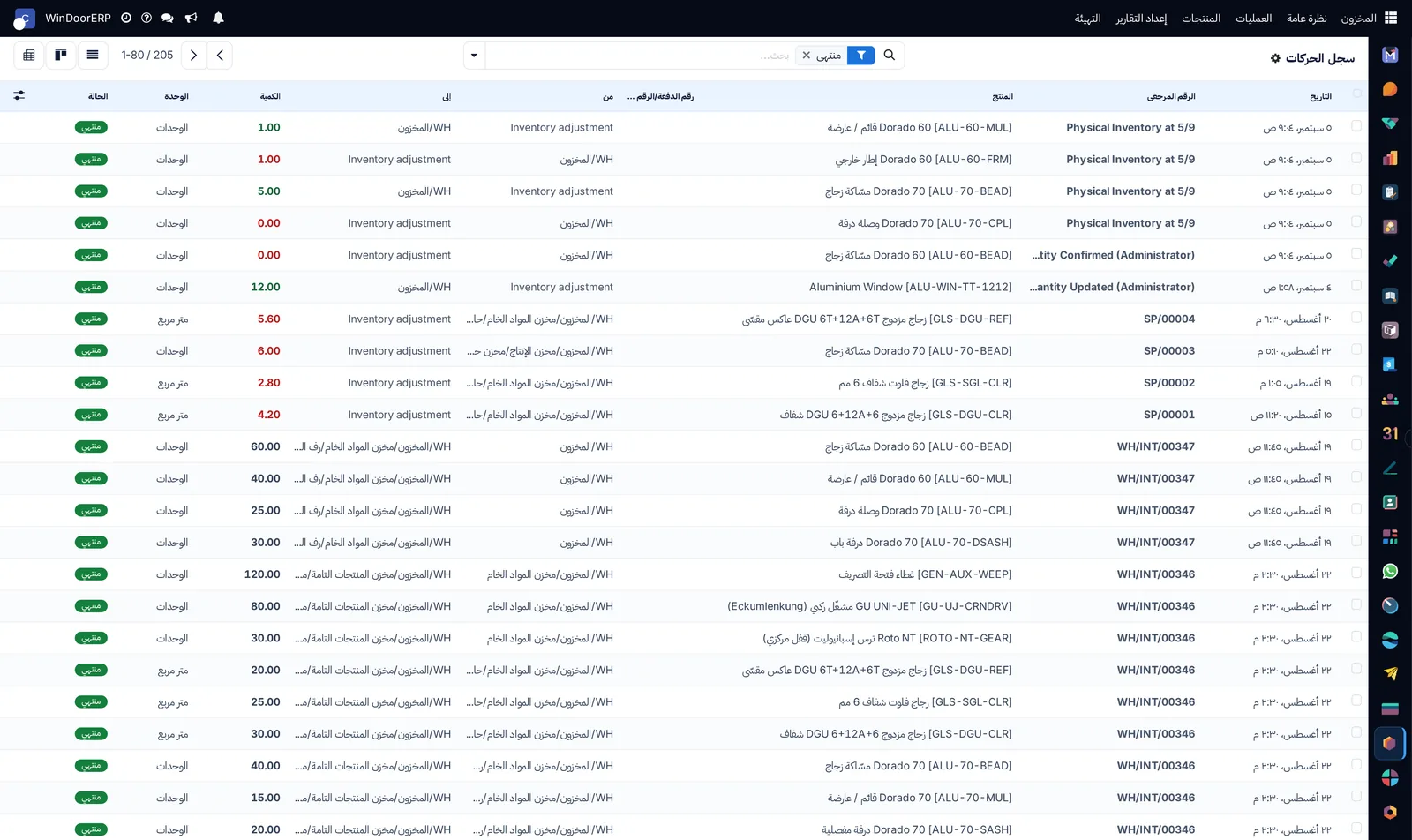Open the orange chat bubble app in sidebar
Screen dimensions: 1412x840
click(x=1390, y=89)
